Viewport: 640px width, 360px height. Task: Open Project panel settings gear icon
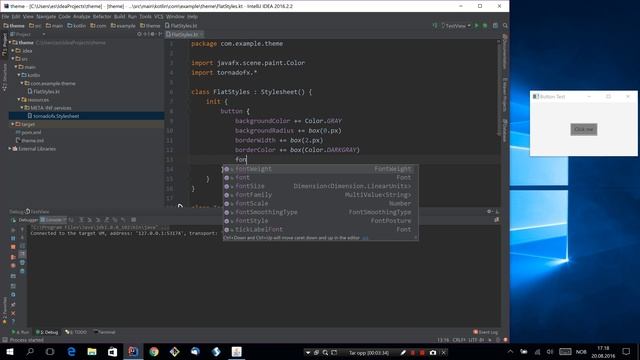152,35
